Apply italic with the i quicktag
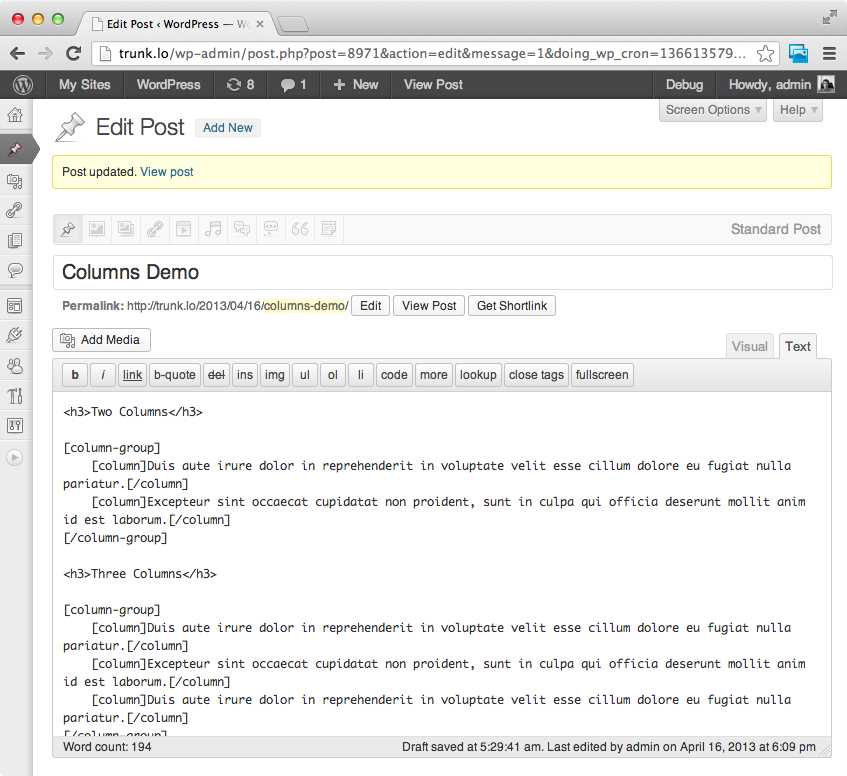Screen dimensions: 847x776 [x=103, y=375]
